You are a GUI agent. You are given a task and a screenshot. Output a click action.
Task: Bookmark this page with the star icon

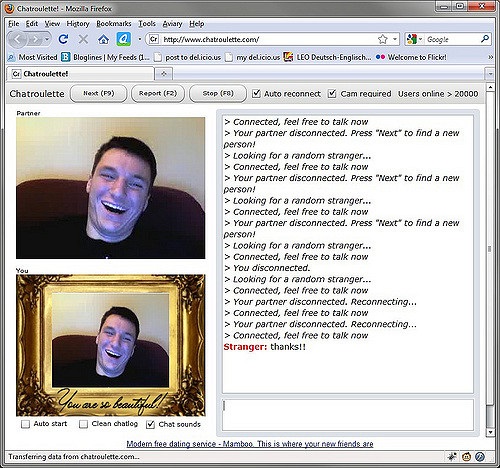(x=383, y=39)
